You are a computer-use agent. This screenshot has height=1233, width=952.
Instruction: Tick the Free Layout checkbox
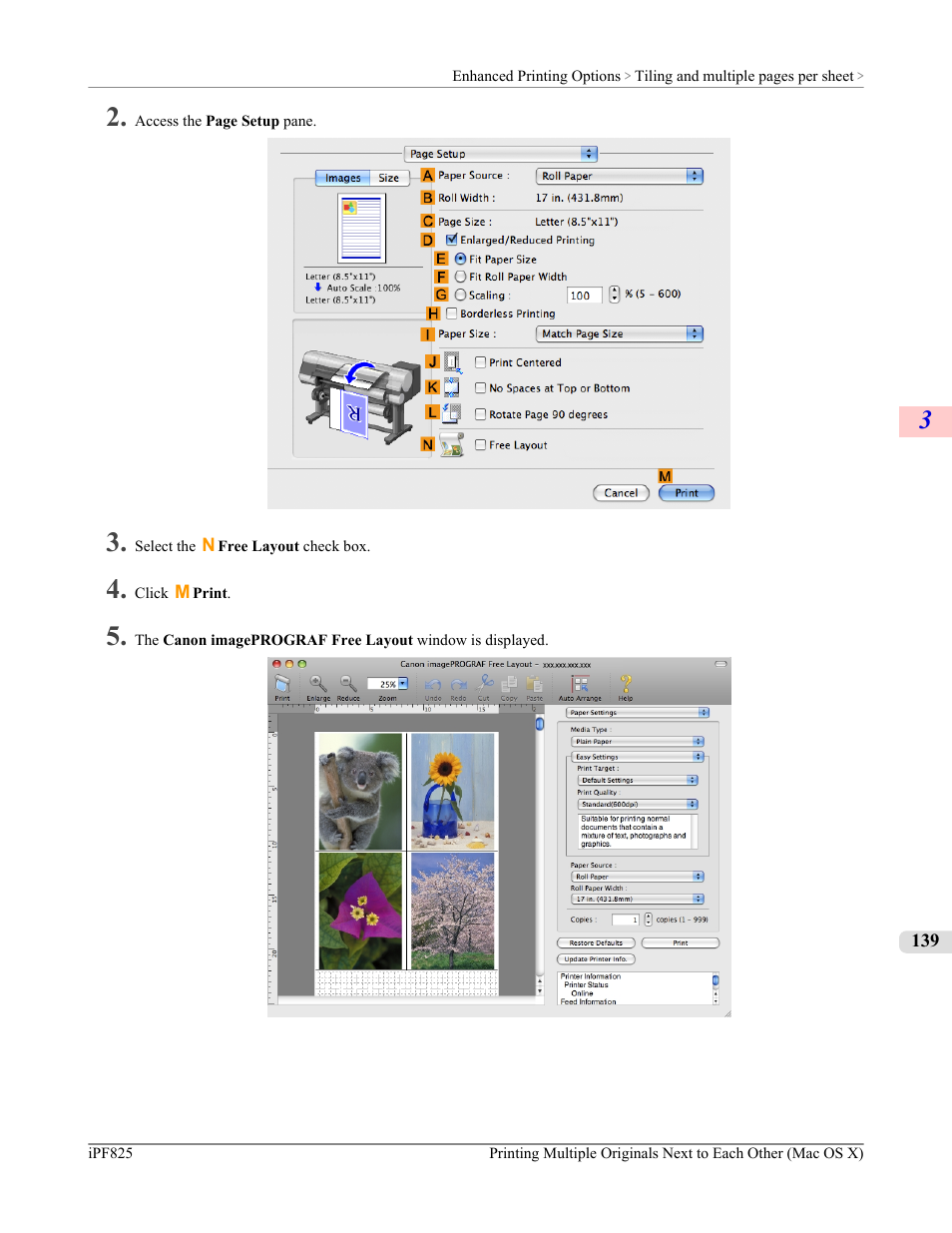pos(480,445)
